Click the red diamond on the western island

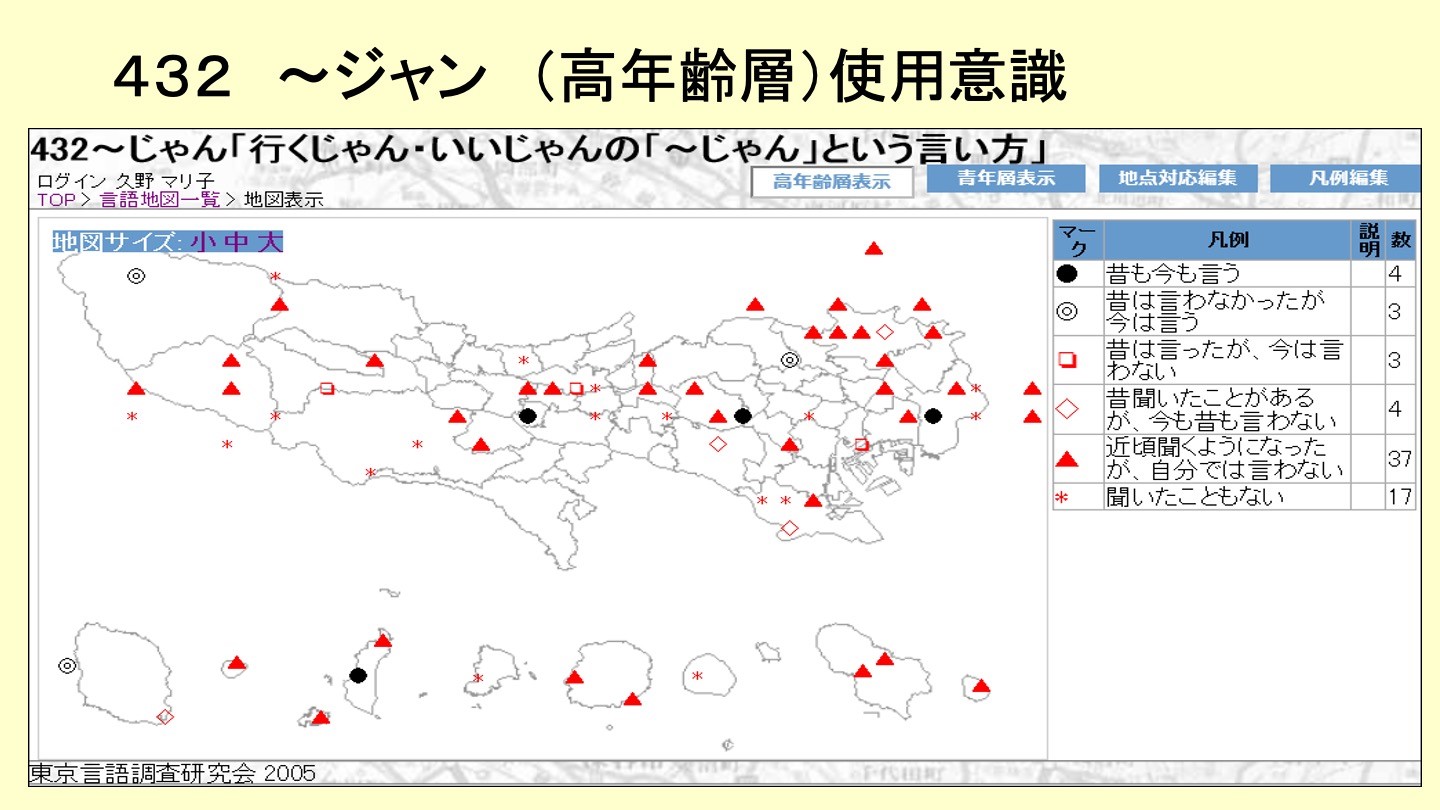(x=165, y=716)
